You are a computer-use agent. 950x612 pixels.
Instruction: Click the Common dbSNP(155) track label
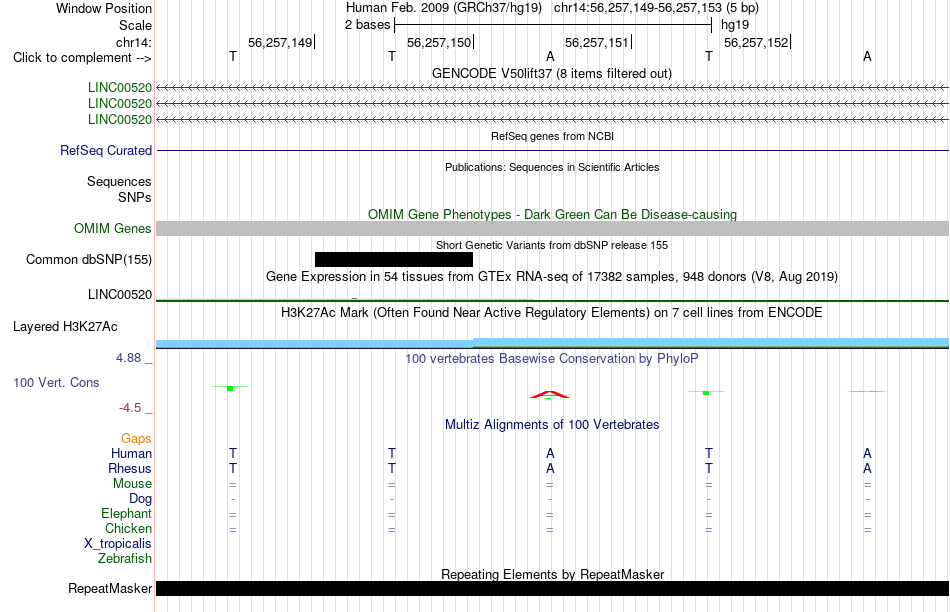[89, 259]
